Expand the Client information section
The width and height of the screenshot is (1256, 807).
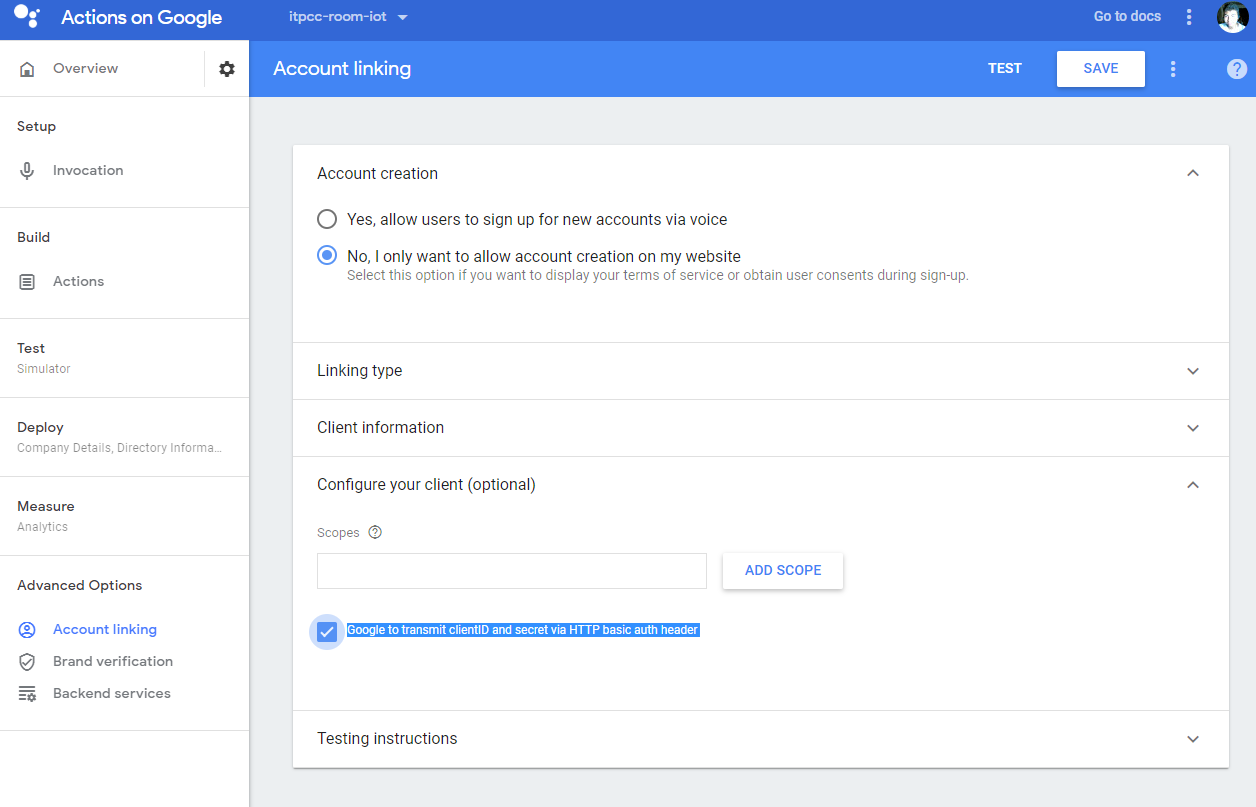click(1192, 428)
